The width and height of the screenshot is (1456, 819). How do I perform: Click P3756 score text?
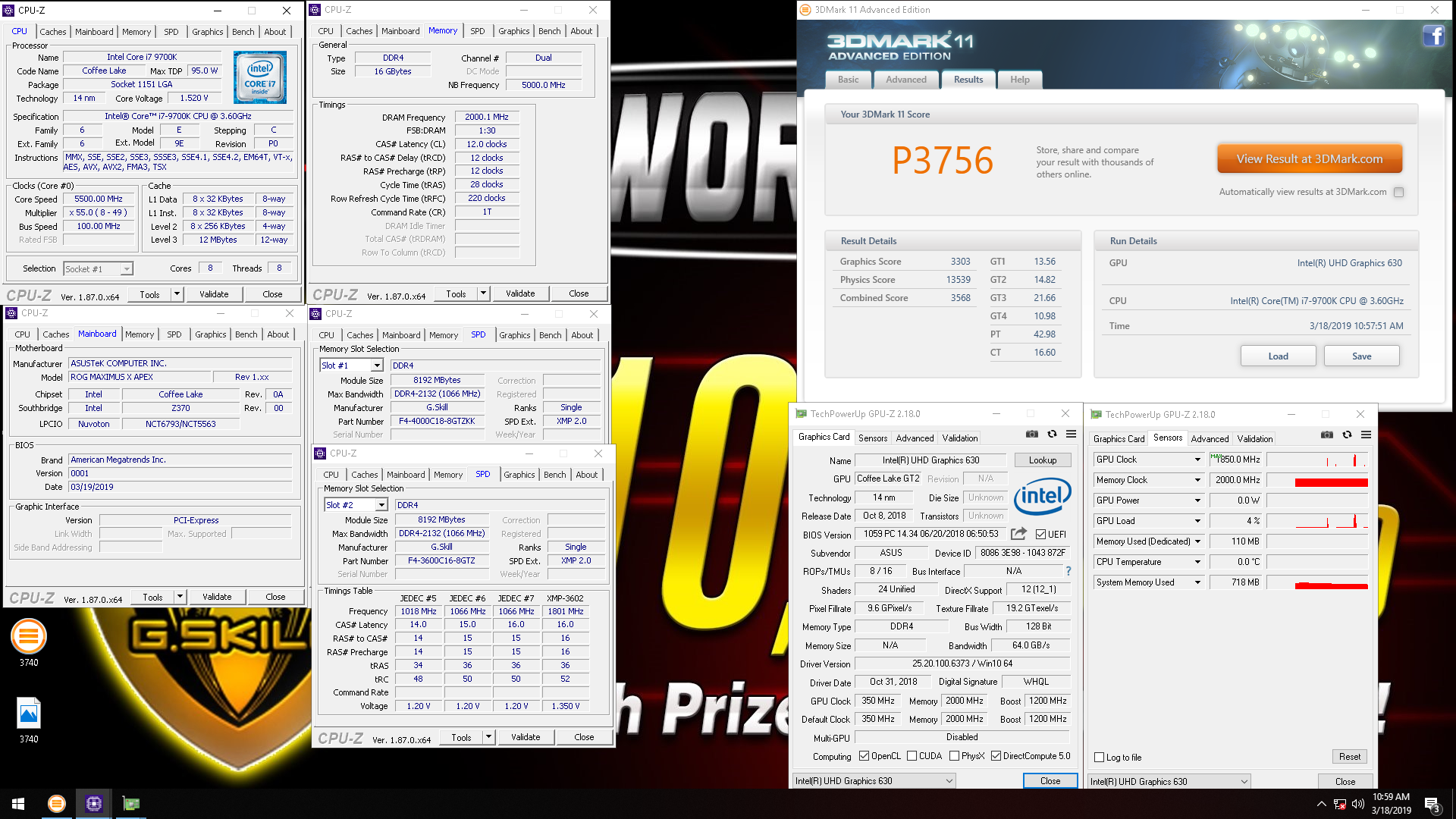943,161
